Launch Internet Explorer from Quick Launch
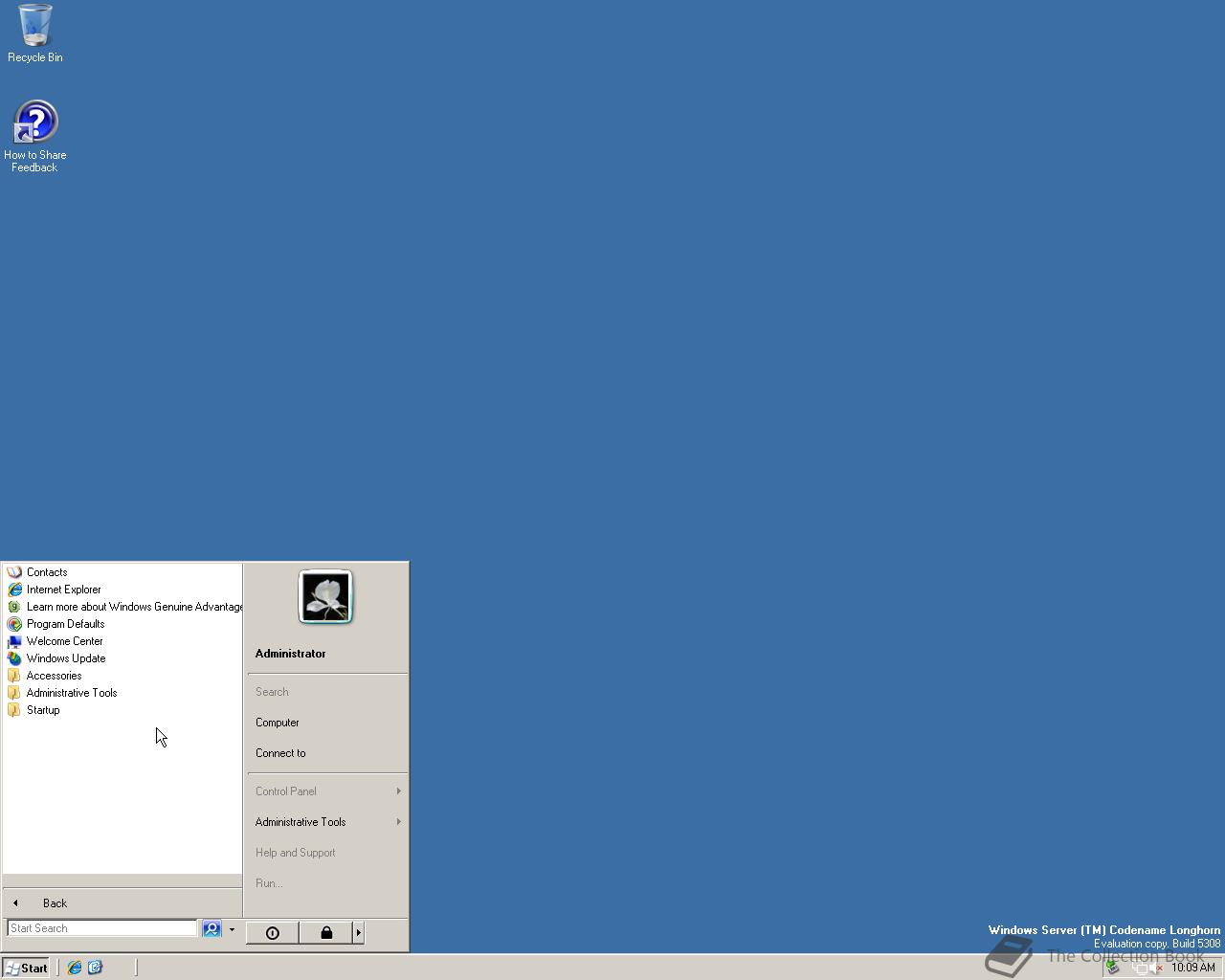The width and height of the screenshot is (1225, 980). pyautogui.click(x=75, y=968)
